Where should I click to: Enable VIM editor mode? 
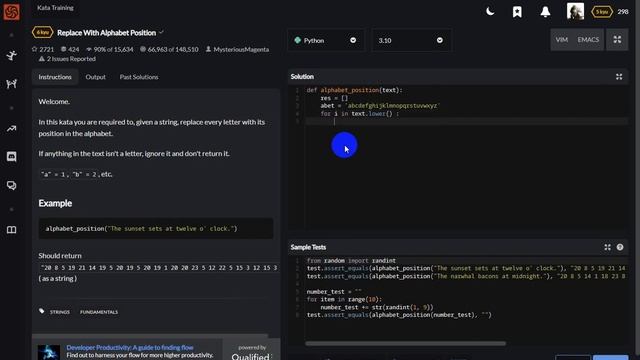click(562, 40)
